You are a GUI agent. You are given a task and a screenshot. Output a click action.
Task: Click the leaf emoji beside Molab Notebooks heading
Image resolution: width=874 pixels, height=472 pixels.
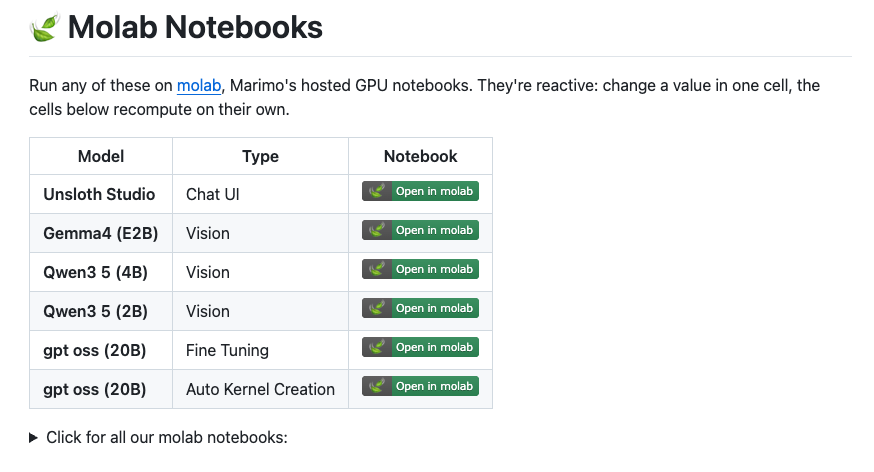click(45, 27)
